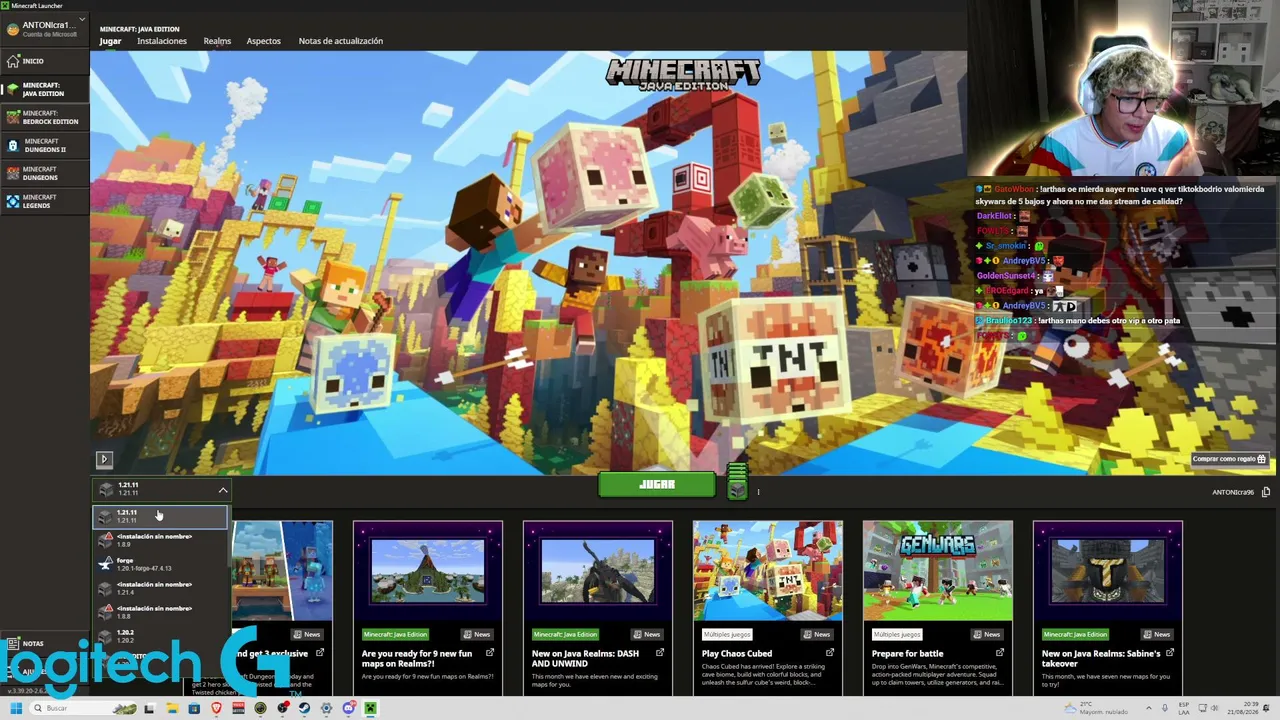The width and height of the screenshot is (1280, 720).
Task: Click Minecraft: Java Edition tag on Sabine's card
Action: (x=1075, y=634)
